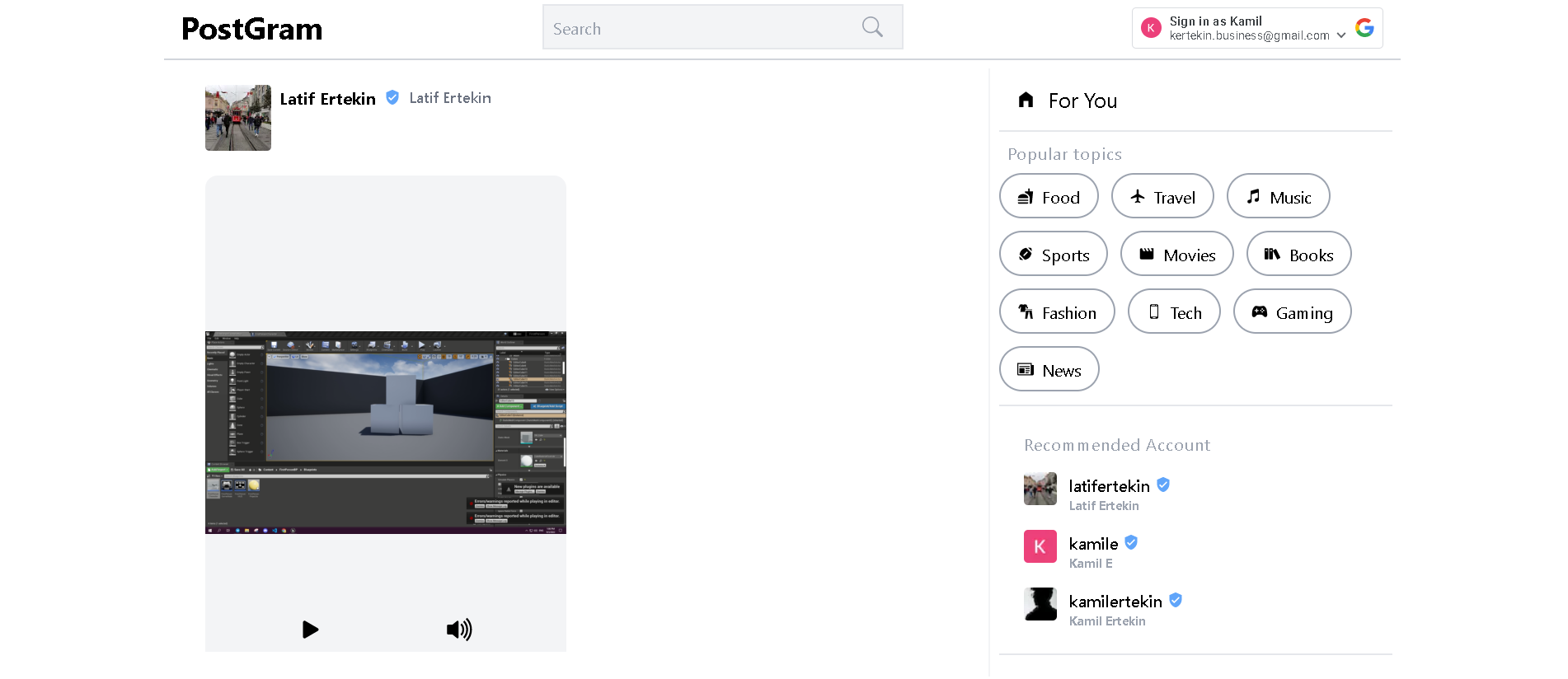Select the Music topic

point(1279,196)
